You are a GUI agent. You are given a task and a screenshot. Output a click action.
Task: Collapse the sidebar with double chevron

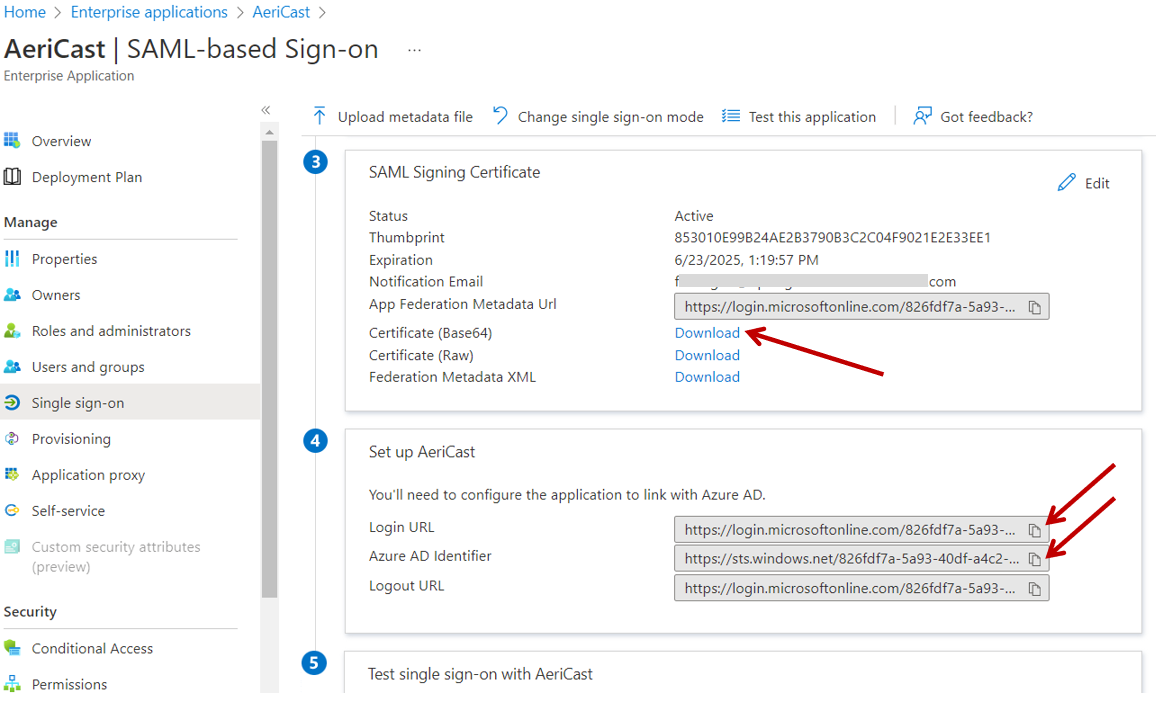[265, 110]
